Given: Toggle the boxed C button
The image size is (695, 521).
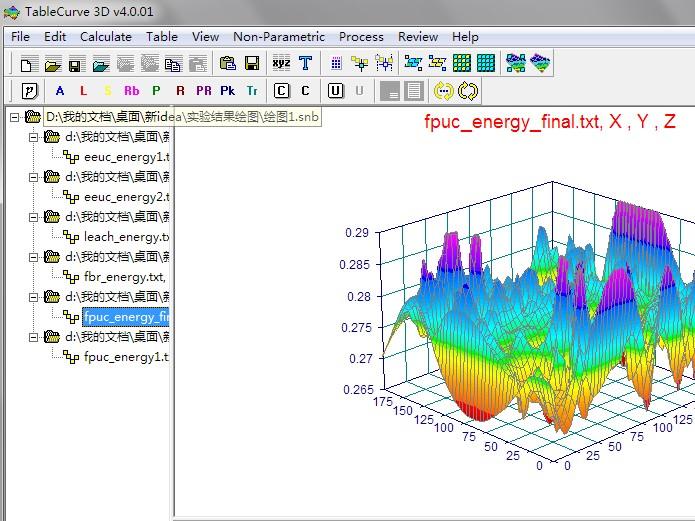Looking at the screenshot, I should point(281,91).
